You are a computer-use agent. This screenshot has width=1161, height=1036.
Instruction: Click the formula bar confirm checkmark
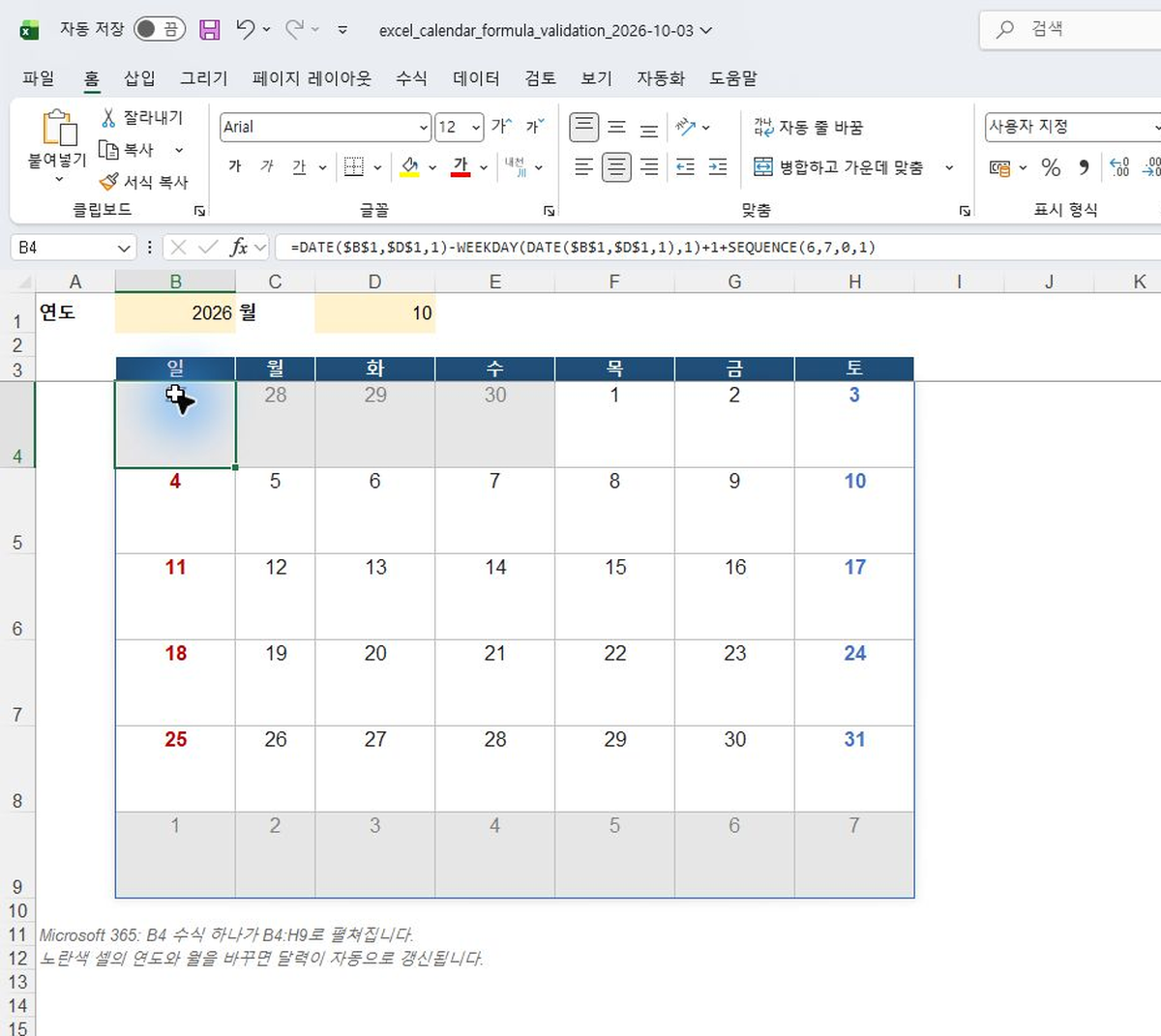pyautogui.click(x=208, y=248)
